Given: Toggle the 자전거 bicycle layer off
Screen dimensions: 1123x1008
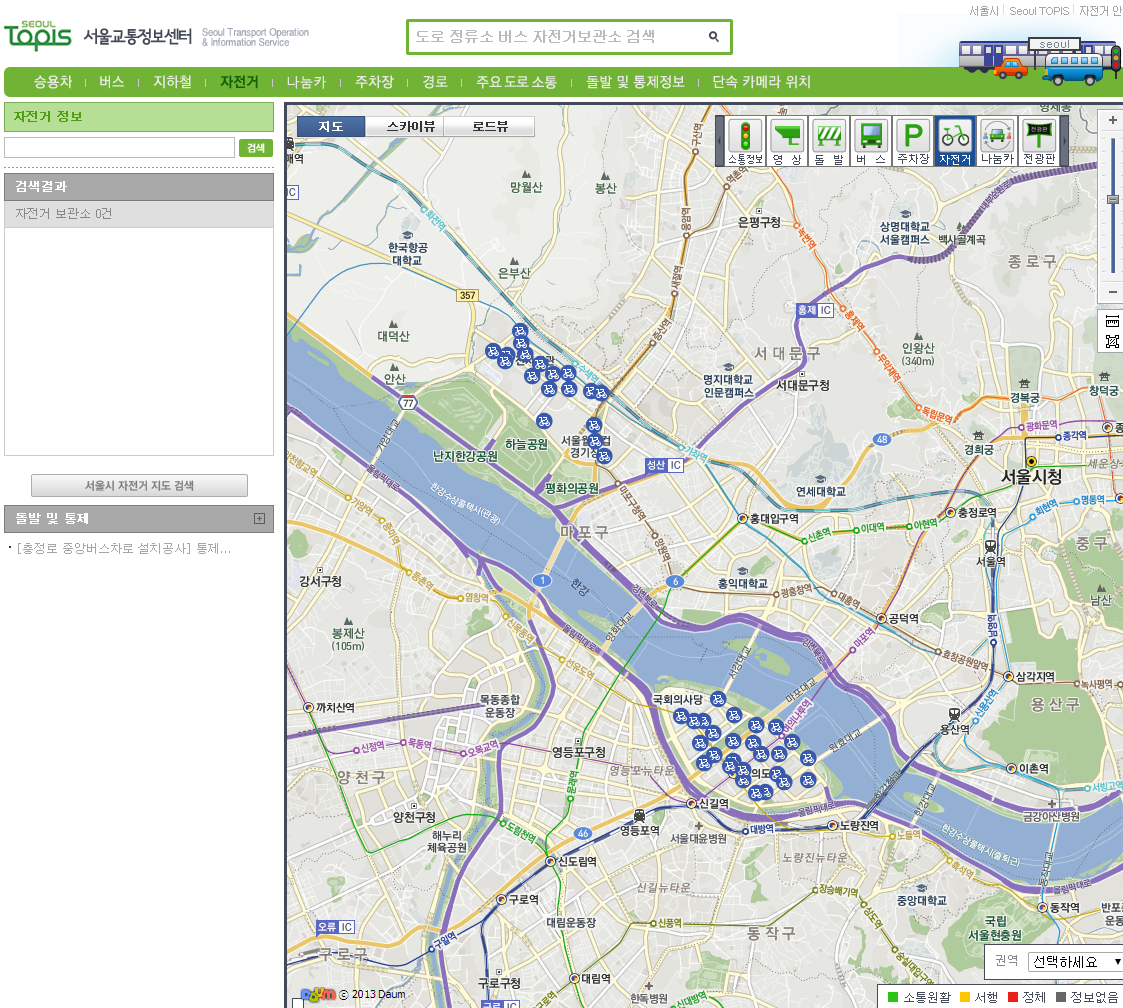Looking at the screenshot, I should tap(955, 140).
